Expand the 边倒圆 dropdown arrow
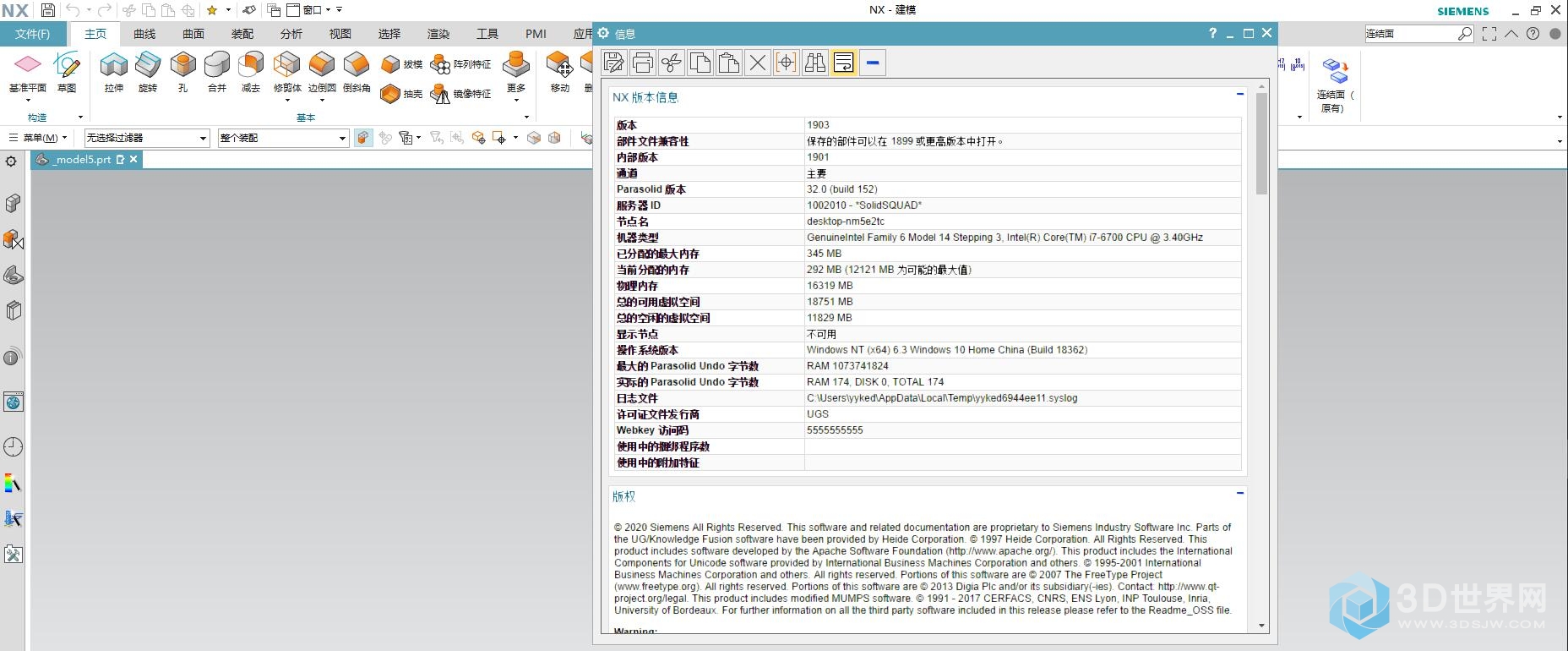Screen dimensions: 1568x651 (322, 100)
